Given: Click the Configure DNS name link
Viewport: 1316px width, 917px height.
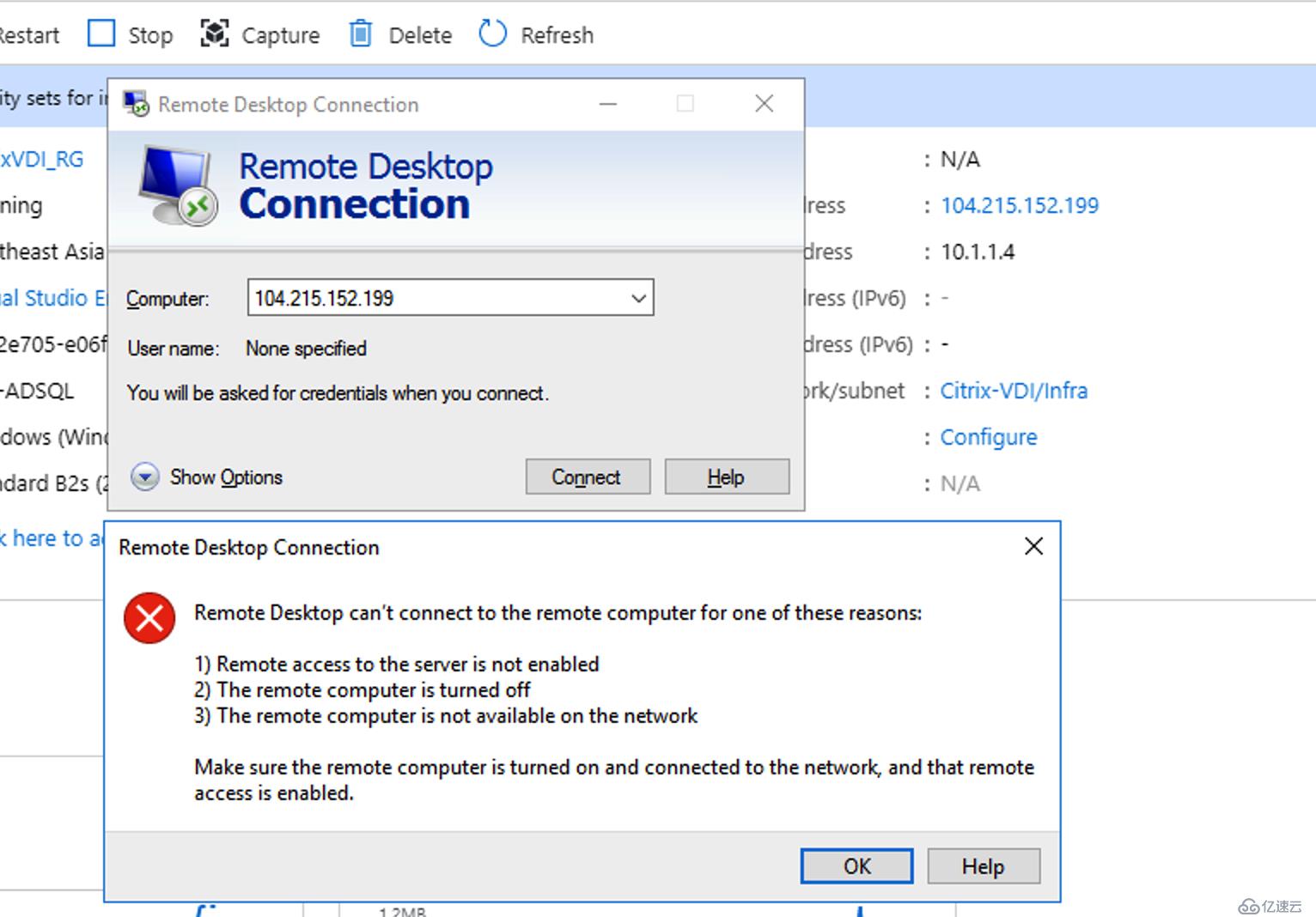Looking at the screenshot, I should point(989,437).
